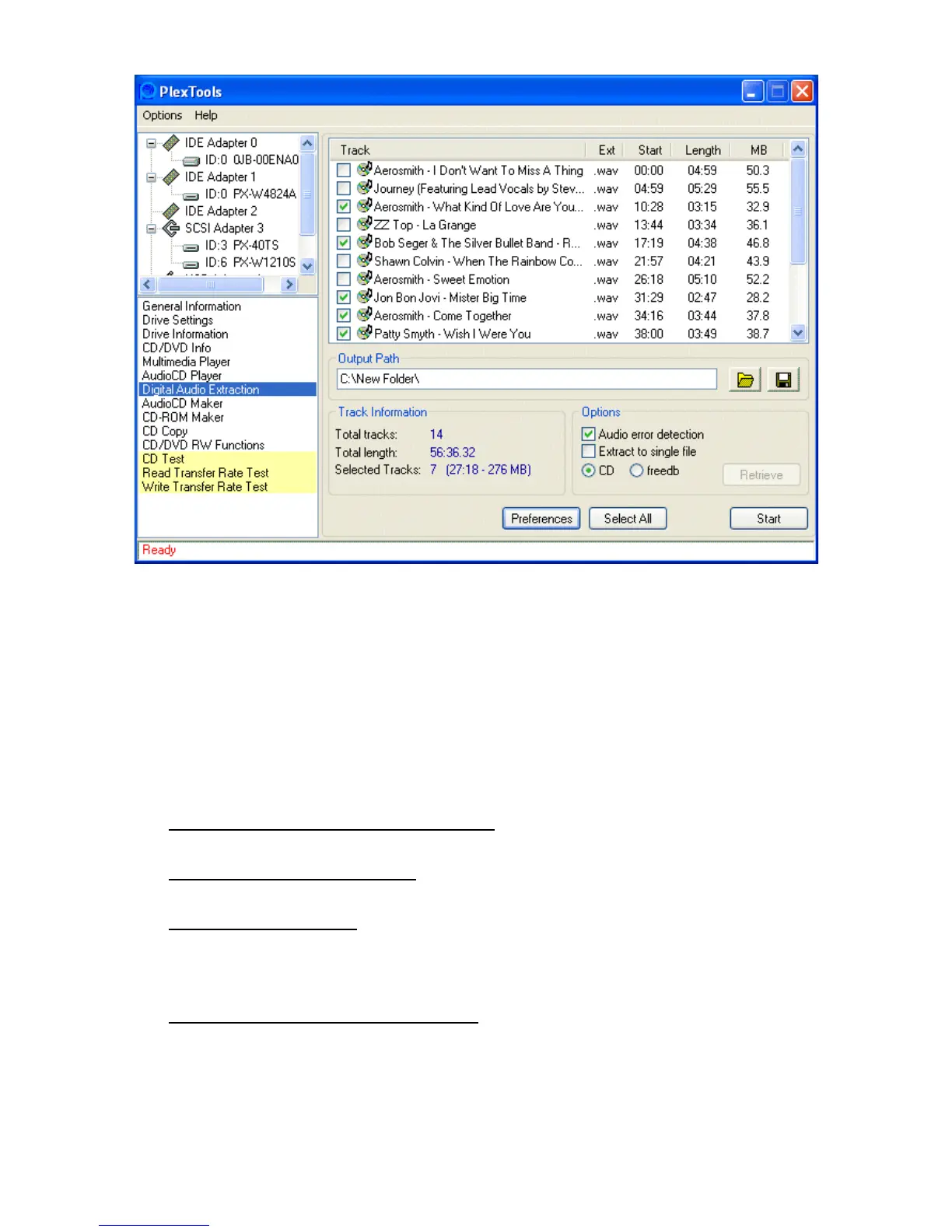This screenshot has width=952, height=1232.
Task: Click CD icon of Aerosmith - Come Together
Action: (x=364, y=314)
